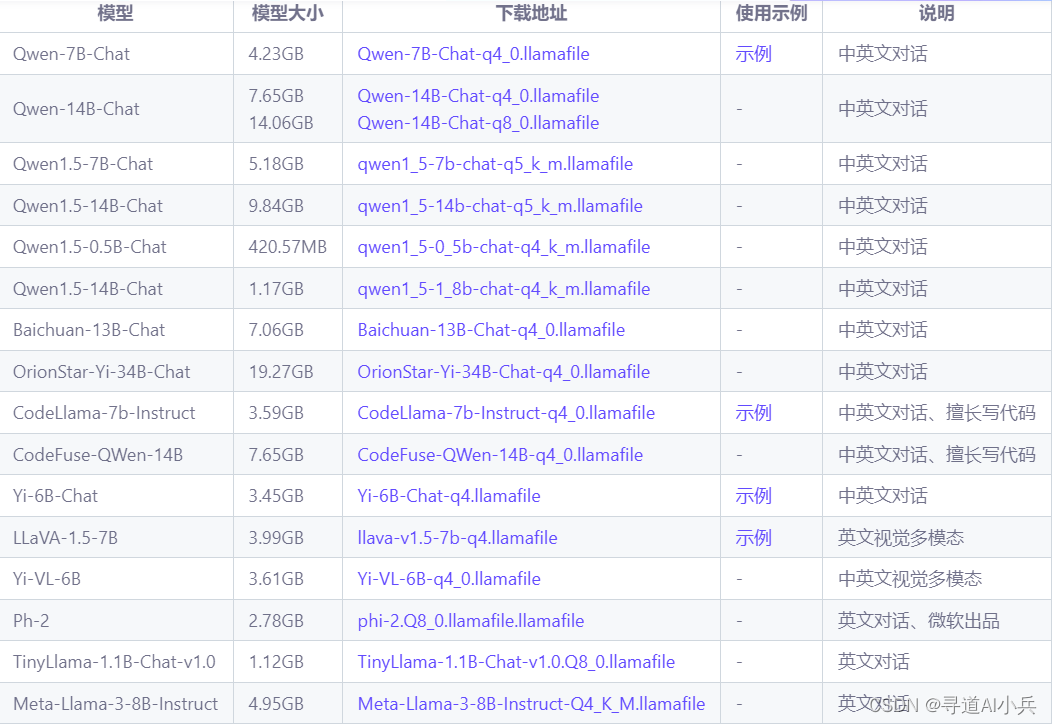Click the 5.18GB size value
This screenshot has height=725, width=1052.
(x=276, y=164)
